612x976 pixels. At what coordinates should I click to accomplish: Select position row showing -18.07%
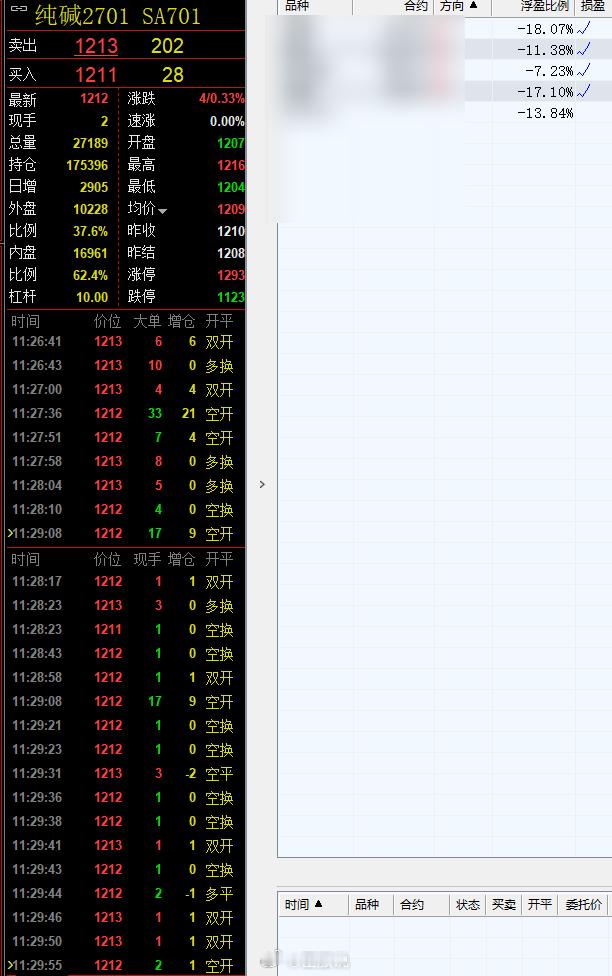pyautogui.click(x=445, y=28)
